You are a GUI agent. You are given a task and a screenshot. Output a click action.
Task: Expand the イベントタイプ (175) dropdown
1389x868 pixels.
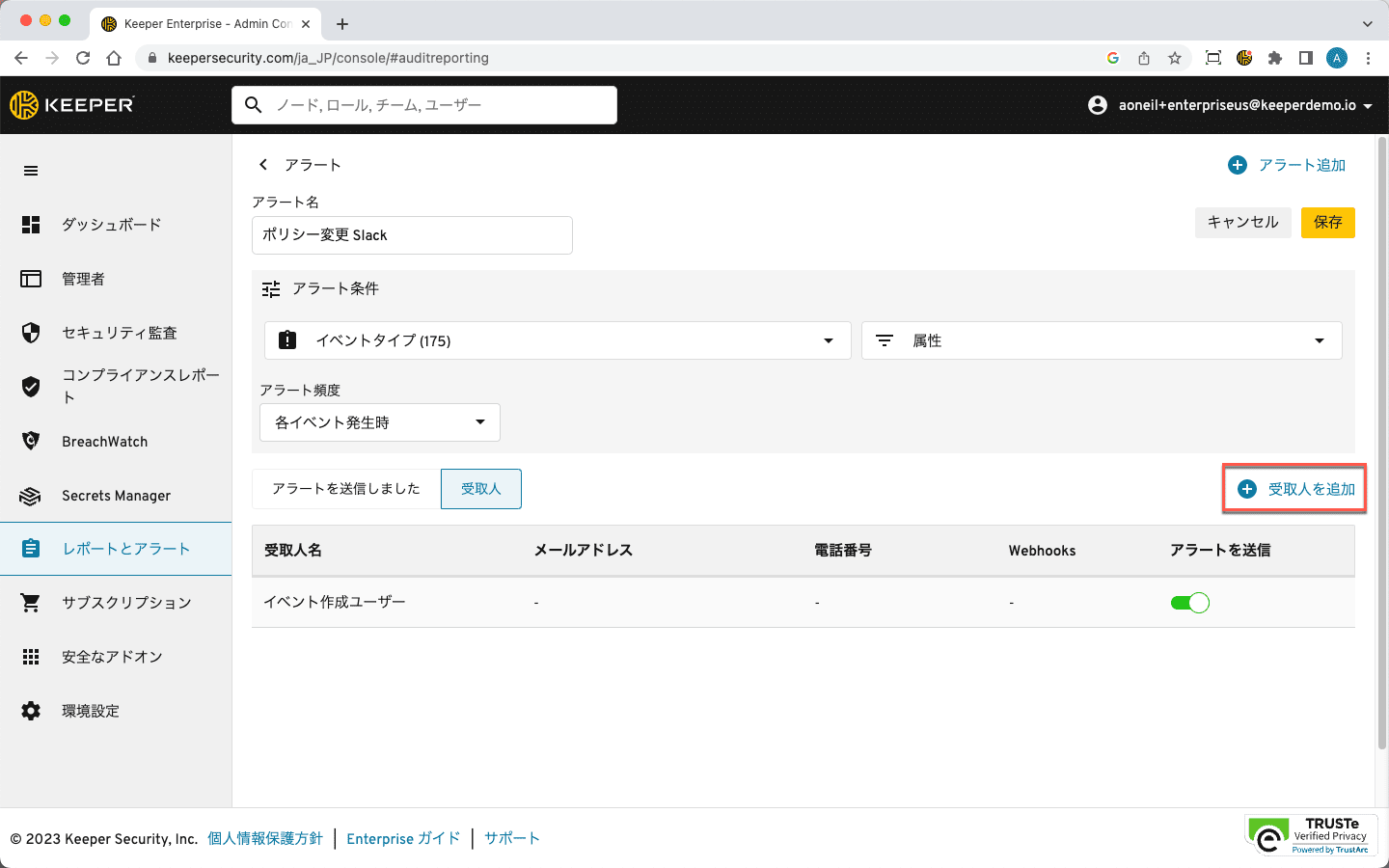[558, 340]
